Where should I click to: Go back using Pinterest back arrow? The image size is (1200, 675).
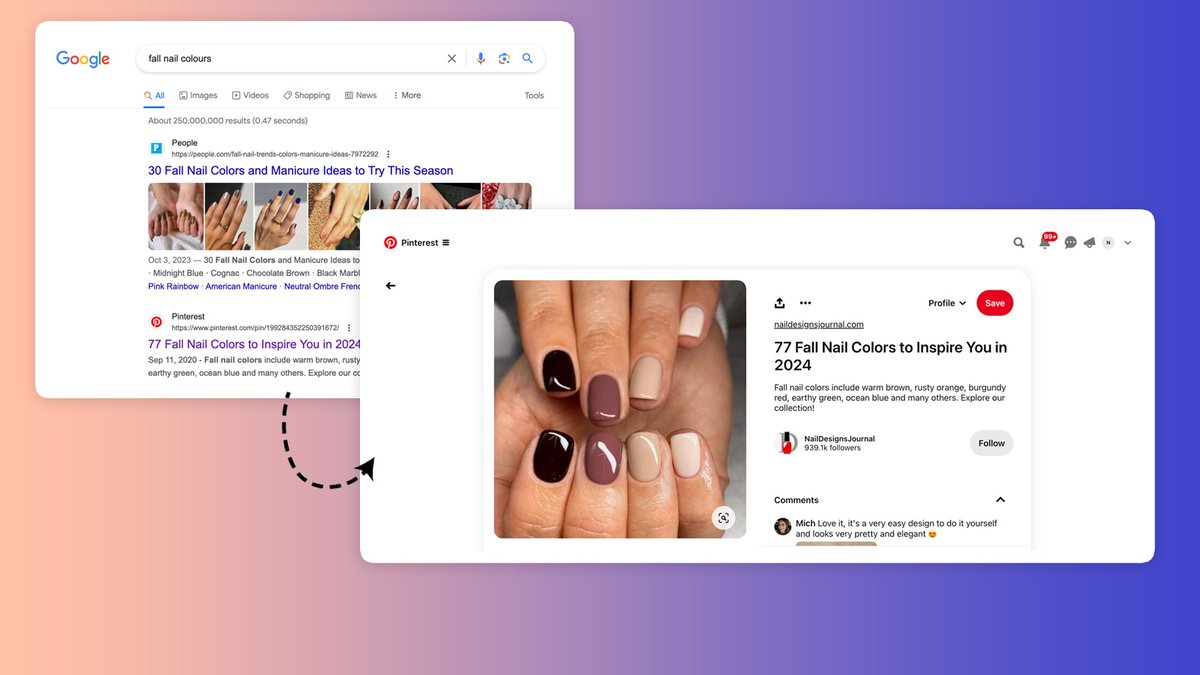tap(391, 286)
